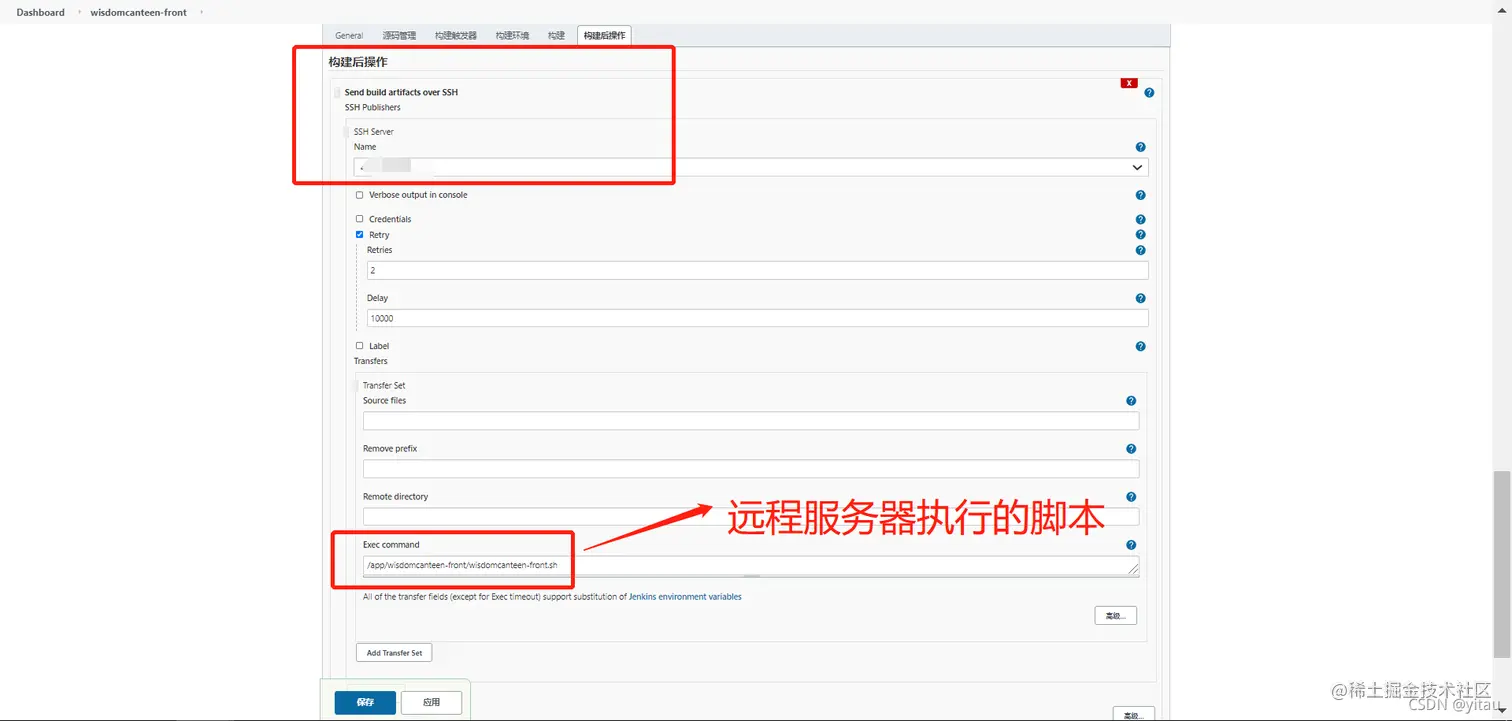Open help icon for Label option
The width and height of the screenshot is (1512, 721).
(1140, 346)
